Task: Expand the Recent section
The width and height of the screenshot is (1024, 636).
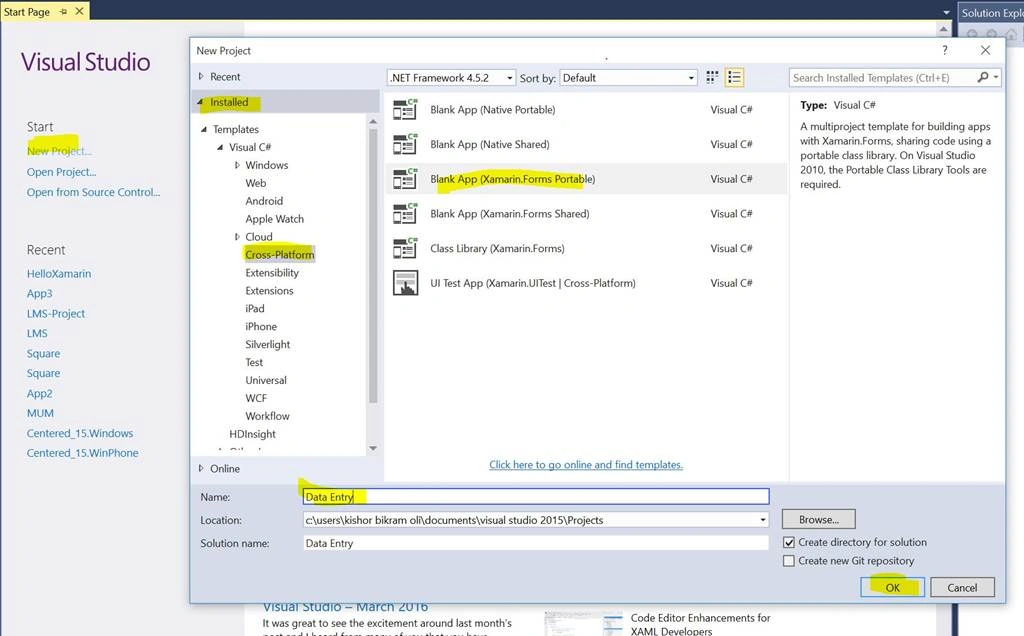Action: coord(201,76)
